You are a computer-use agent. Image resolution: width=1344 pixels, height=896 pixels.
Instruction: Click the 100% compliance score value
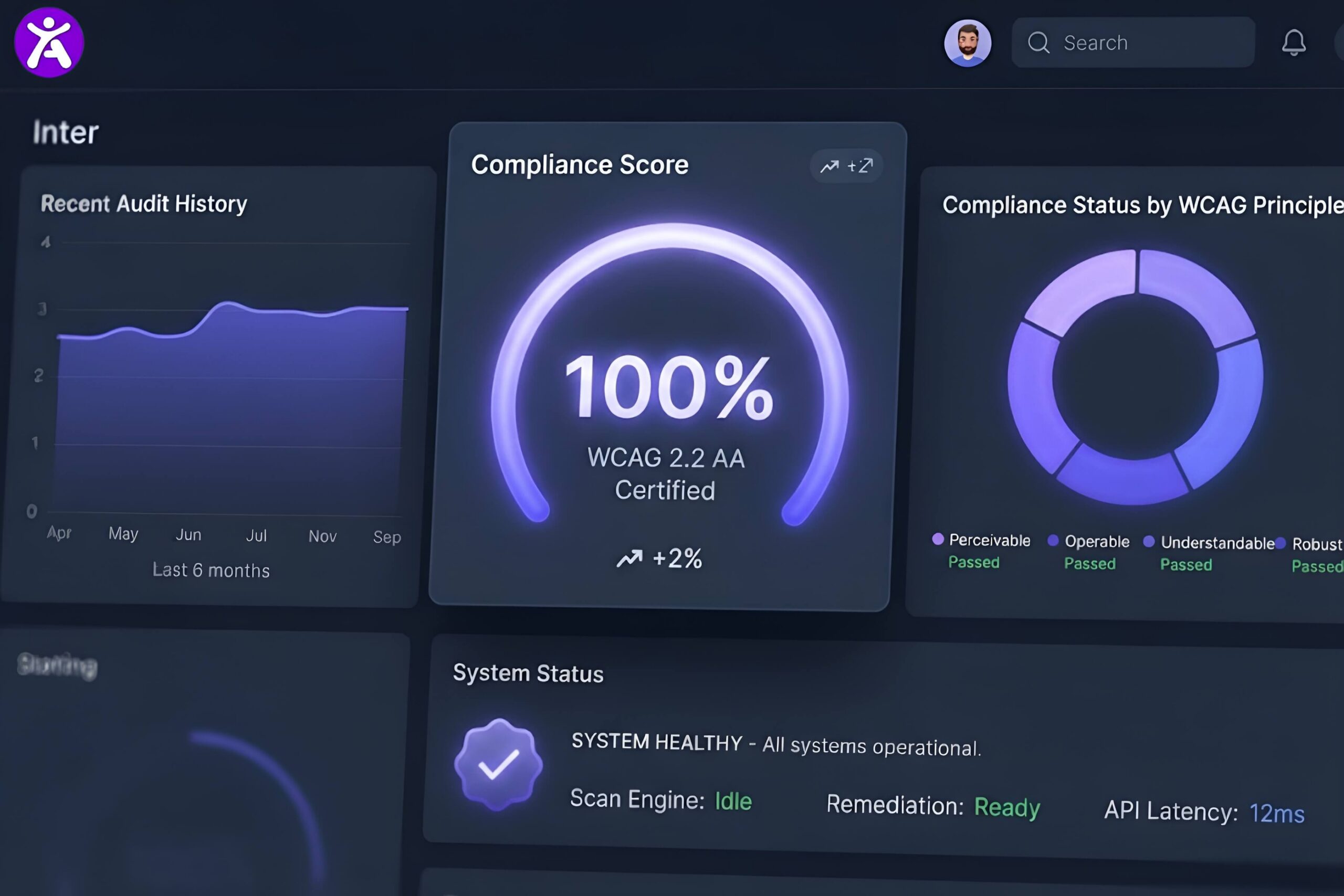click(x=668, y=387)
